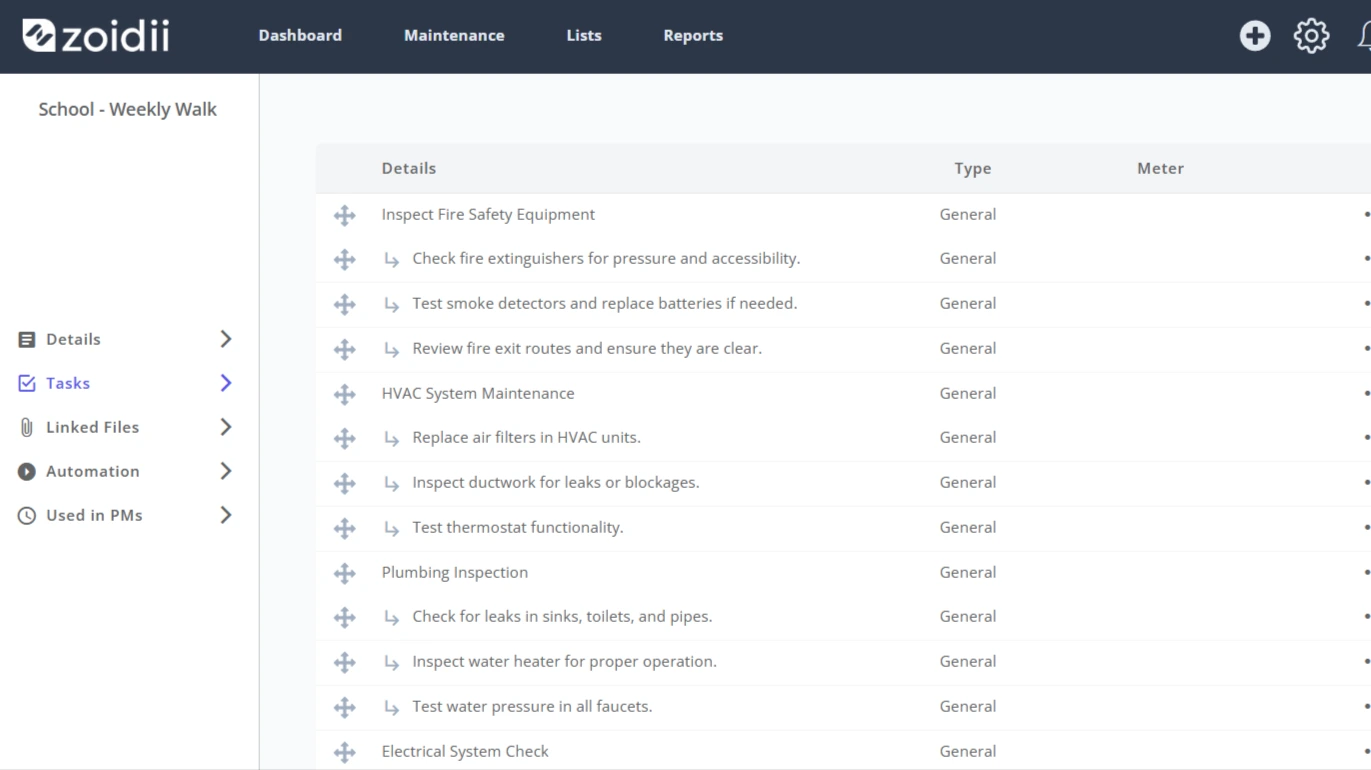Click move handle for Test thermostat functionality
The height and width of the screenshot is (770, 1371).
tap(345, 528)
